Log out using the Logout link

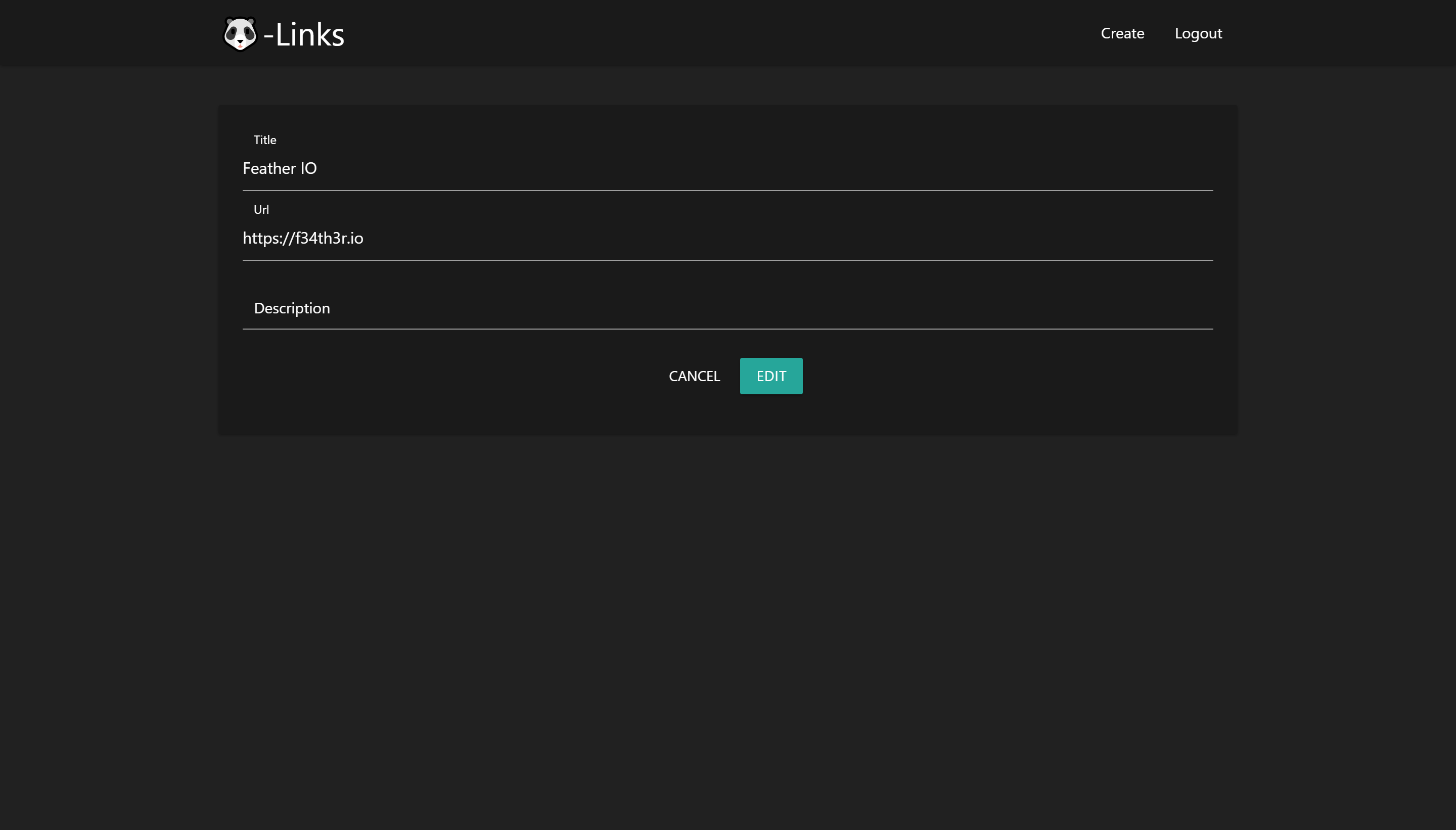coord(1198,33)
